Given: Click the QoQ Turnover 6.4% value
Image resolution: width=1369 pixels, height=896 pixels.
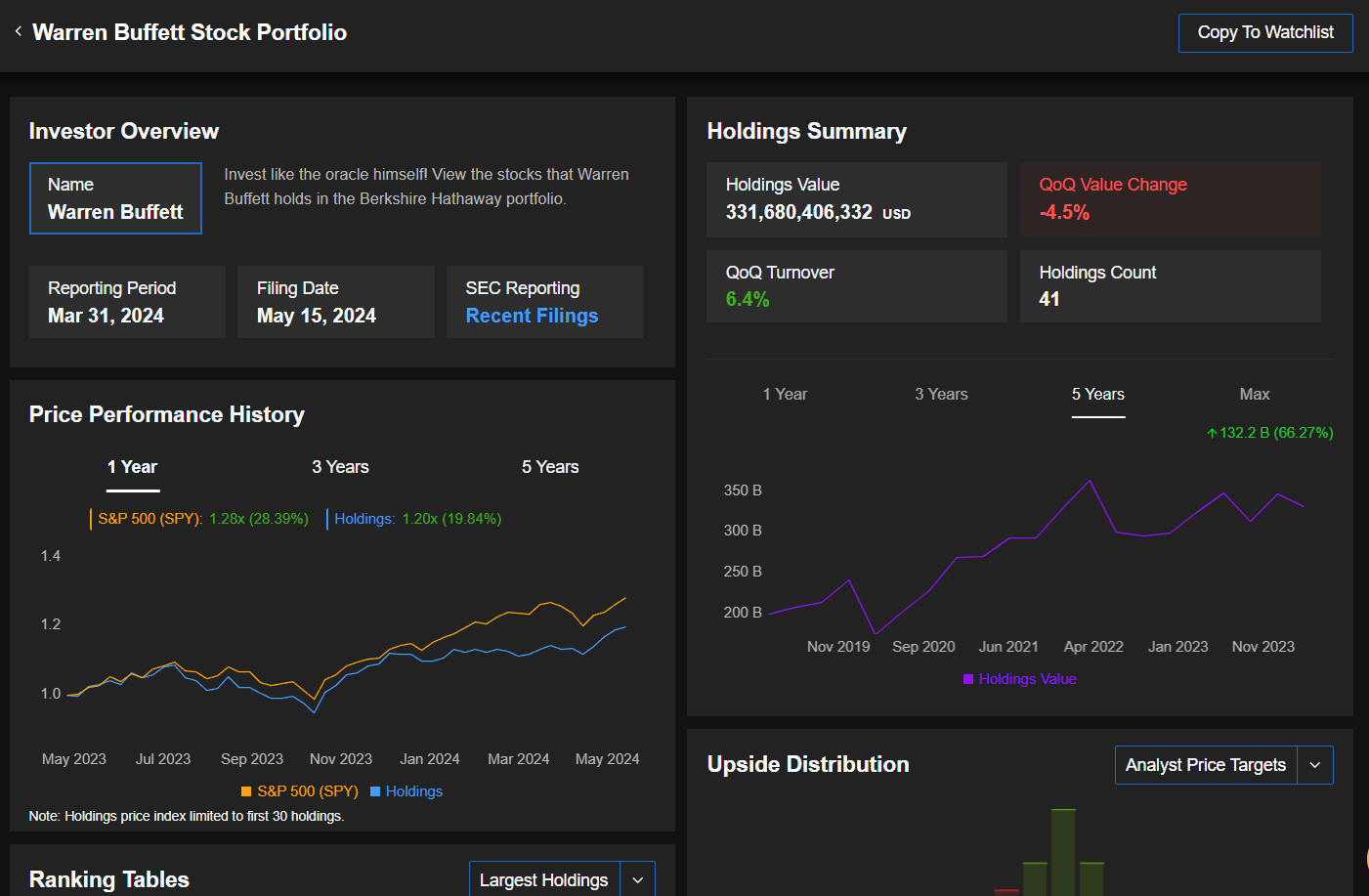Looking at the screenshot, I should [x=748, y=300].
